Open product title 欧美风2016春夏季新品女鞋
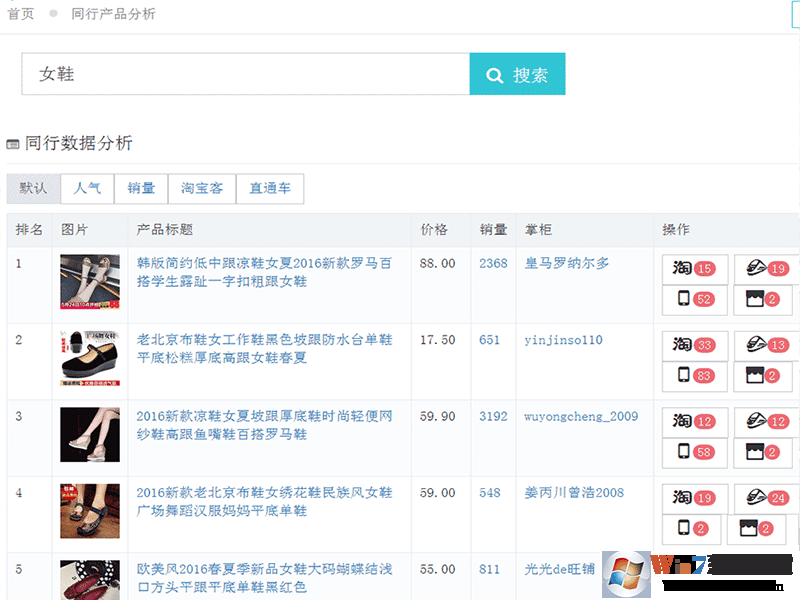This screenshot has width=800, height=600. [x=264, y=579]
